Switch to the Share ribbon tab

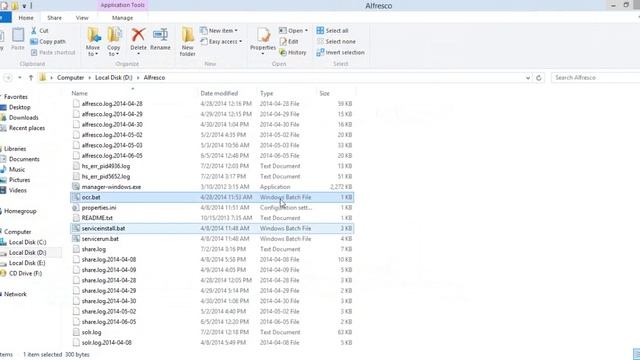(54, 18)
